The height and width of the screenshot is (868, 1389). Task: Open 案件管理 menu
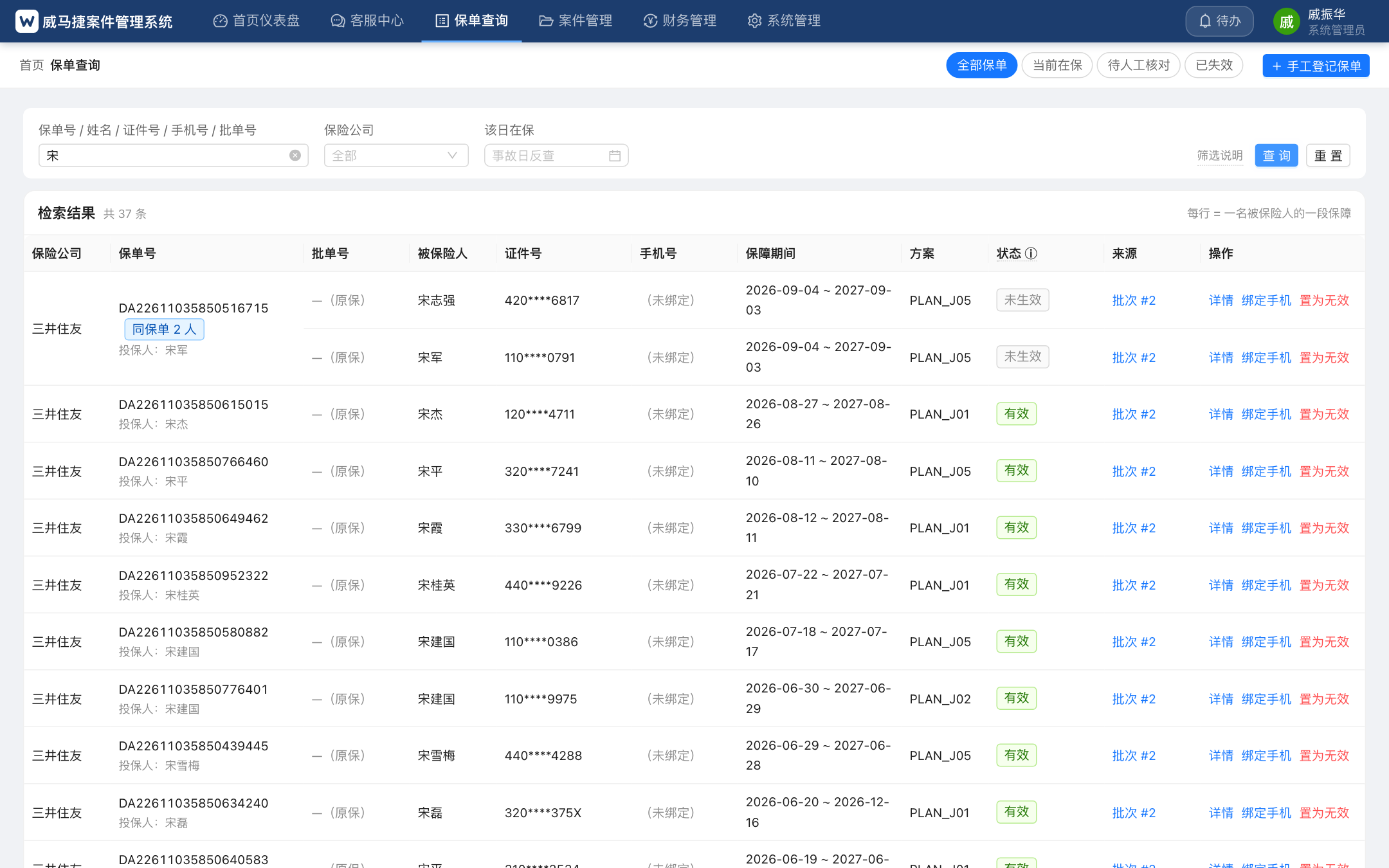(576, 21)
